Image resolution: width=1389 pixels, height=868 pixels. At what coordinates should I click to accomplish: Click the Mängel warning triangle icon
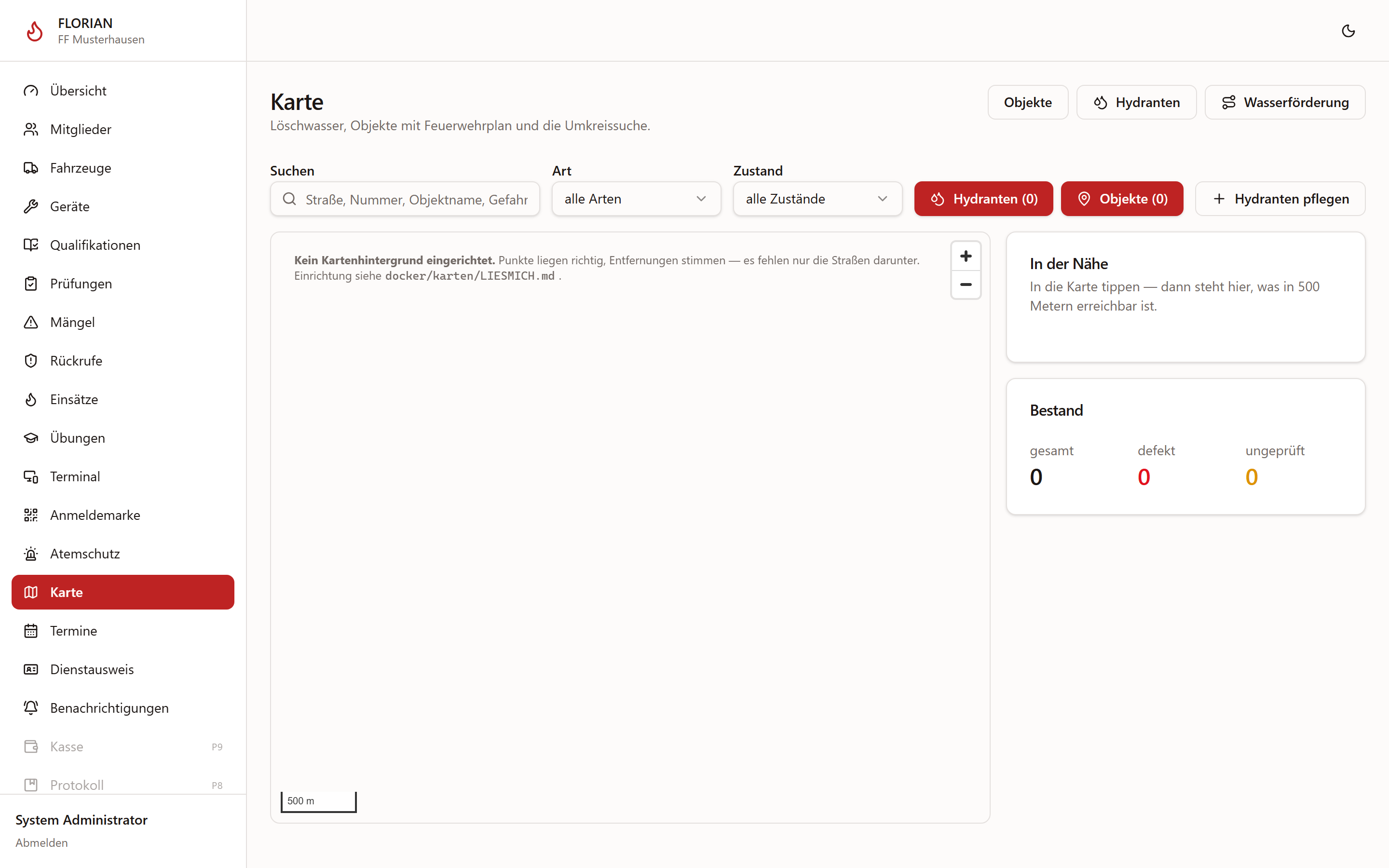[x=31, y=322]
